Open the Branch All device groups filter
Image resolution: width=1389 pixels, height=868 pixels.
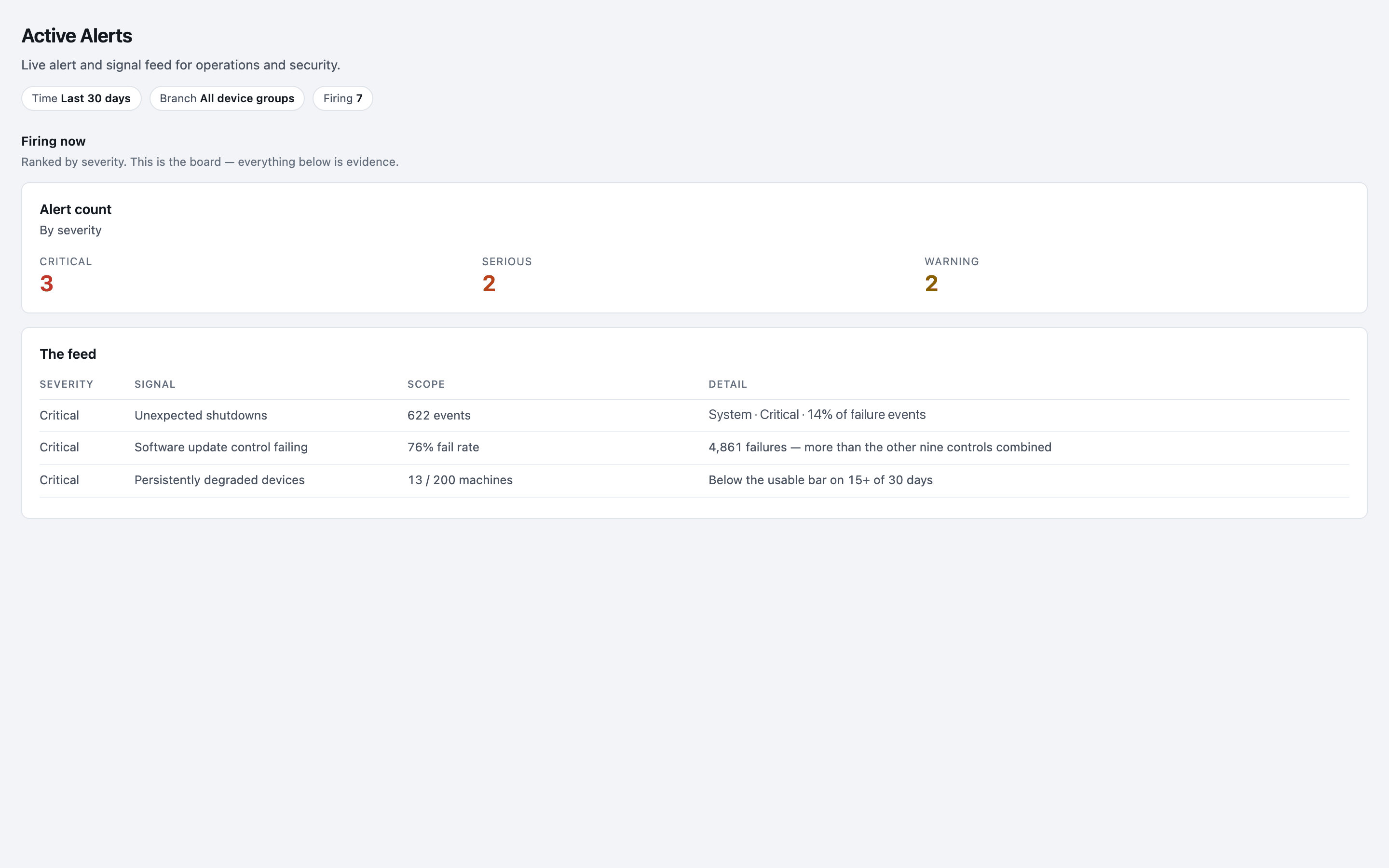(x=227, y=98)
